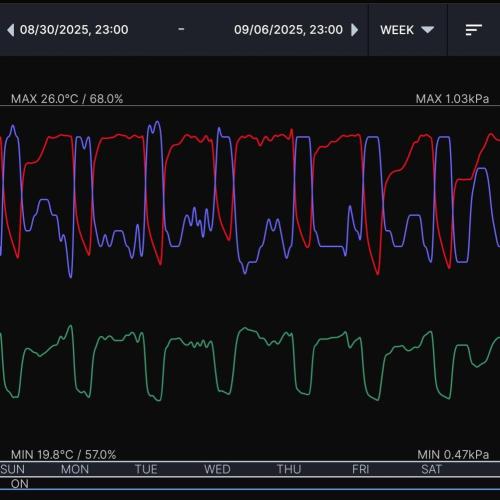This screenshot has width=500, height=500.
Task: Open the WEEK range dropdown
Action: [407, 30]
